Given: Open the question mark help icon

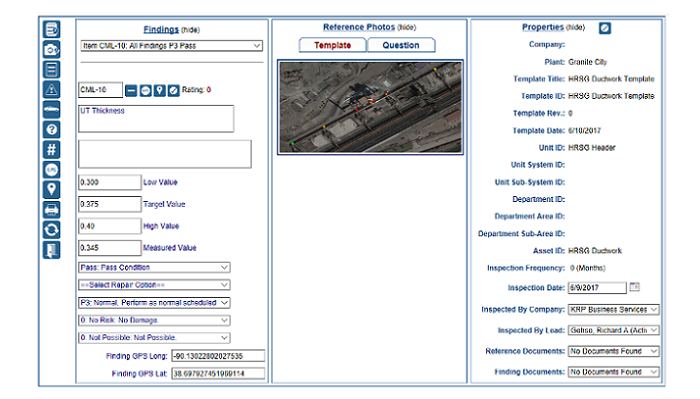Looking at the screenshot, I should point(51,129).
